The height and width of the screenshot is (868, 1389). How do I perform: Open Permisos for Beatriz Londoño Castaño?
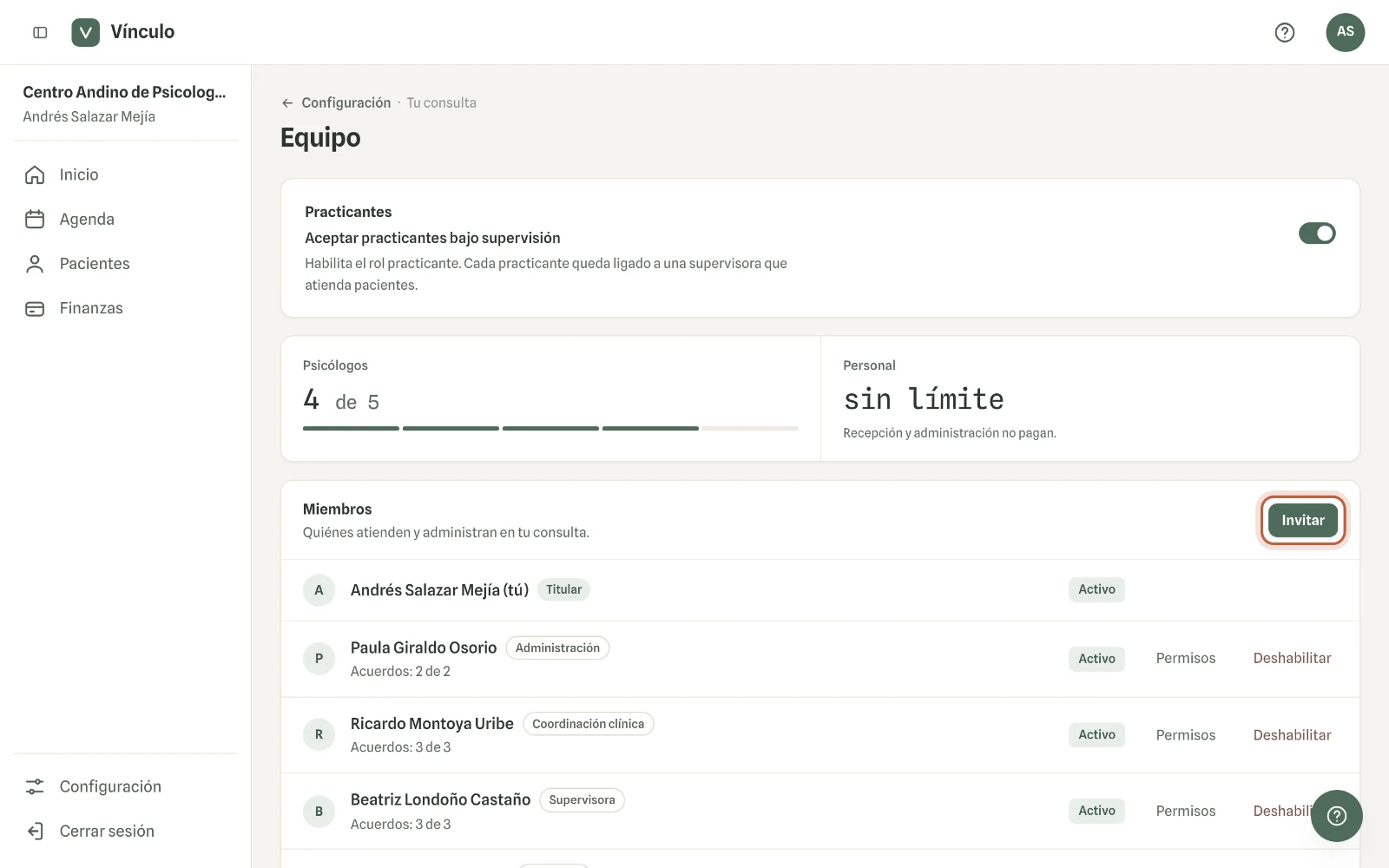1186,811
